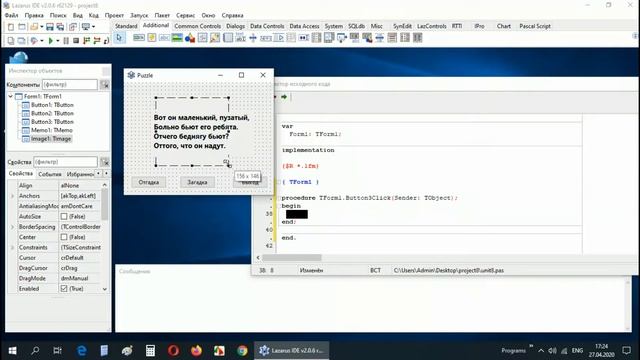This screenshot has height=360, width=640.
Task: Open Microsoft Edge from taskbar
Action: click(x=82, y=350)
